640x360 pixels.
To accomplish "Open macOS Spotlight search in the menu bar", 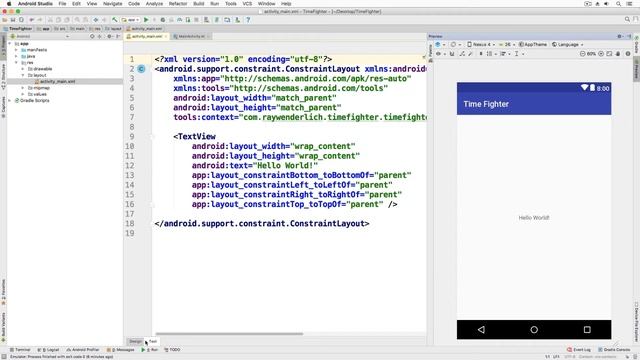I will click(619, 4).
